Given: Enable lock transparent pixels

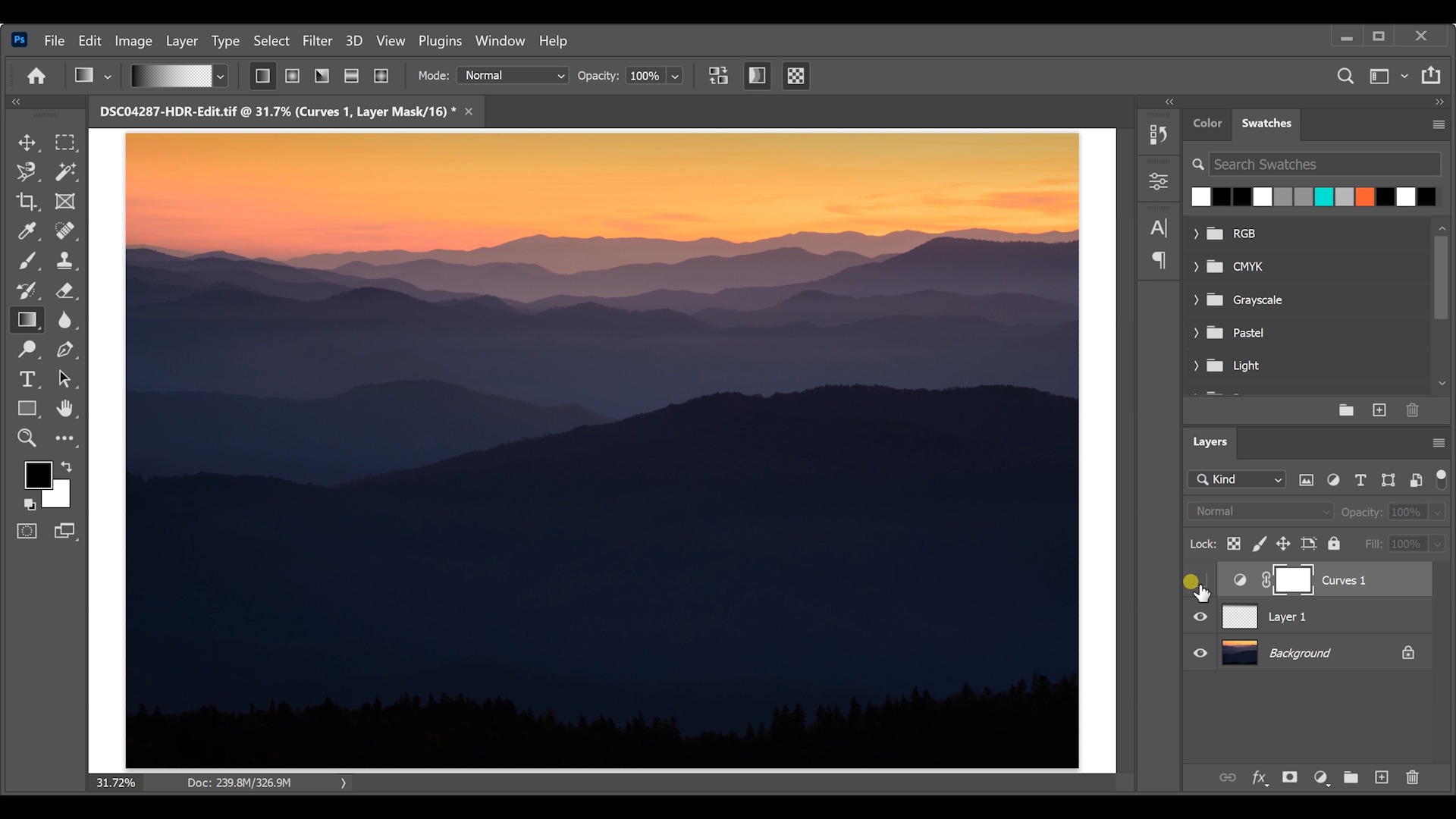Looking at the screenshot, I should (1235, 544).
